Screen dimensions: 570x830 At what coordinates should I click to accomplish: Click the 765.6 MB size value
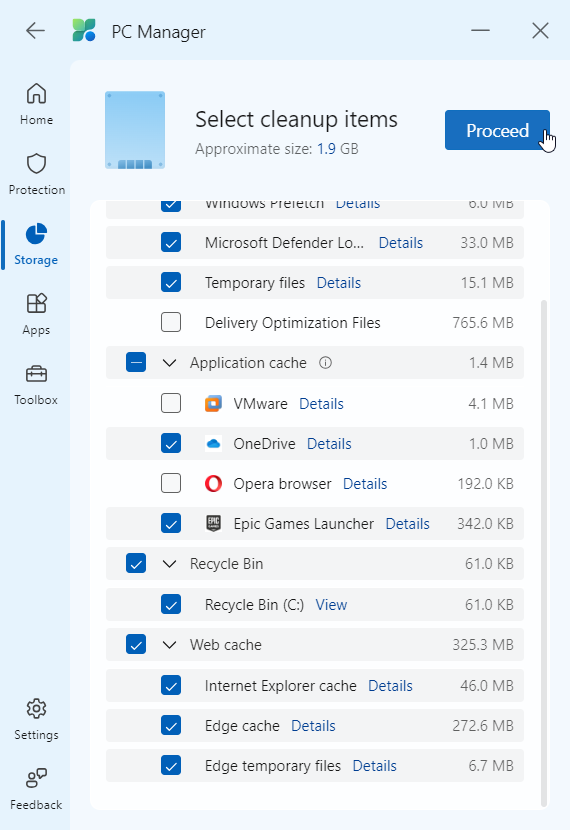tap(483, 323)
